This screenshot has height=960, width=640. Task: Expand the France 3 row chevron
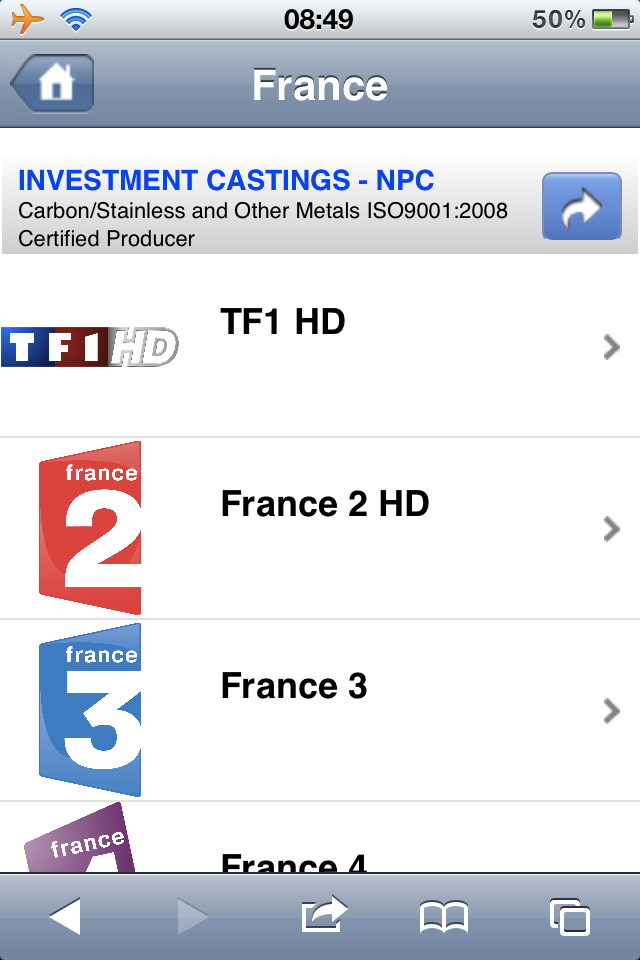[x=612, y=710]
